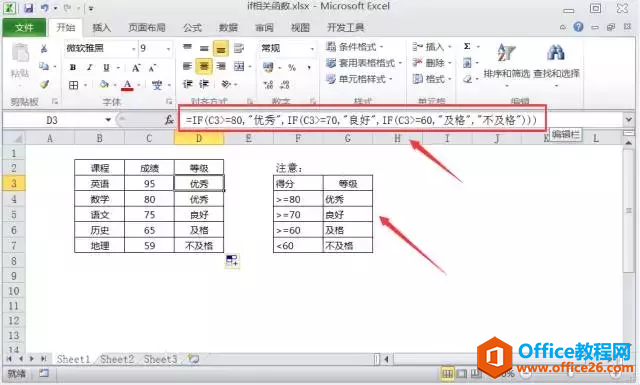
Task: Open Cell Styles (单元格样式) menu
Action: click(x=359, y=79)
